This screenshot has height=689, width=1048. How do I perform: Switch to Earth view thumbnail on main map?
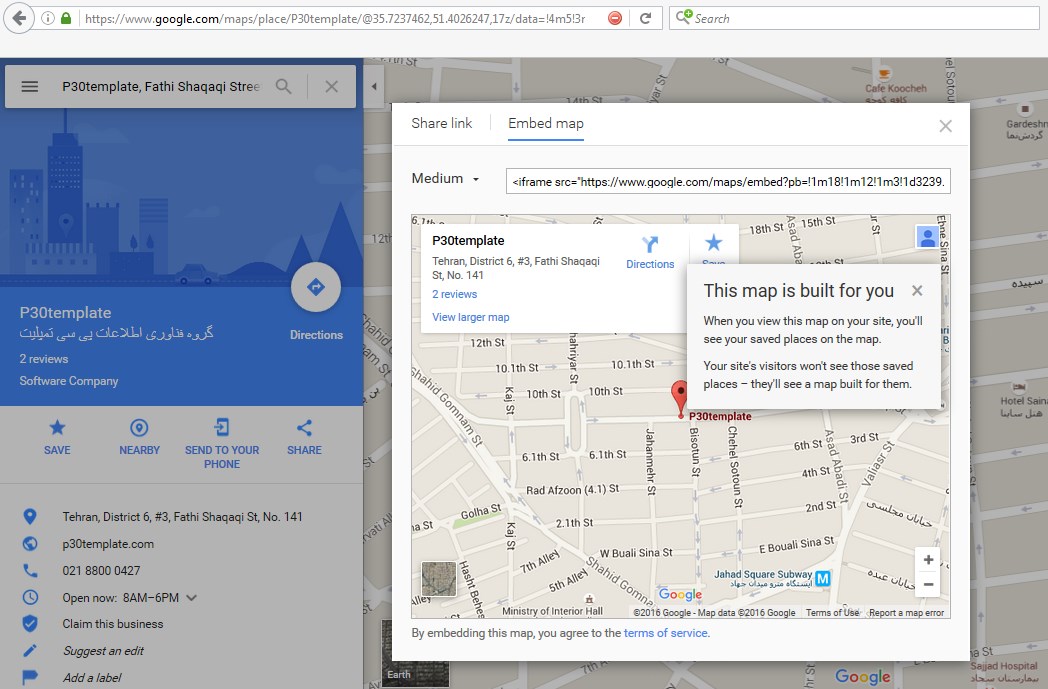tap(415, 653)
